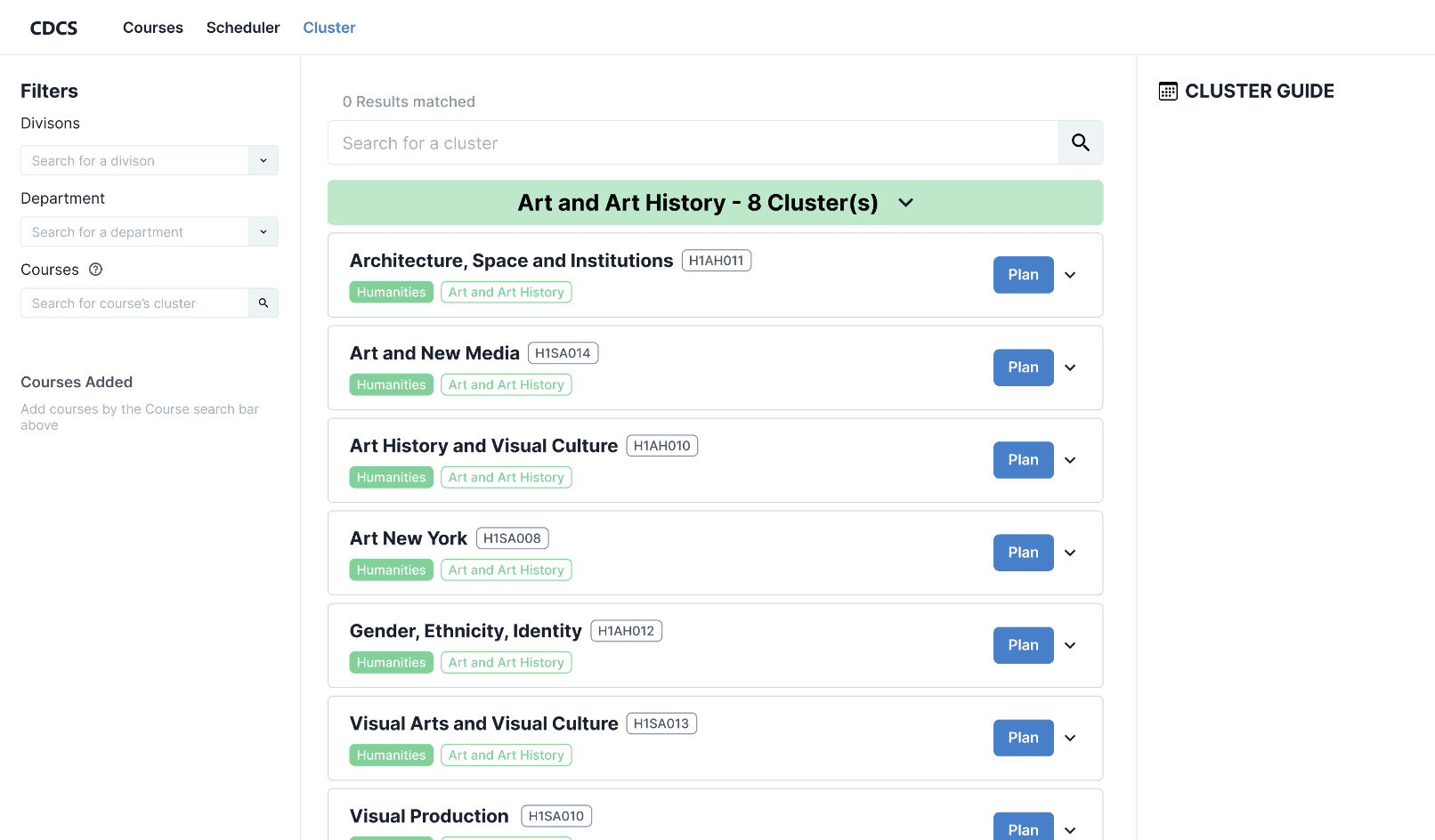Screen dimensions: 1435x840
Task: Expand Architecture, Space and Institutions details
Action: point(1070,275)
